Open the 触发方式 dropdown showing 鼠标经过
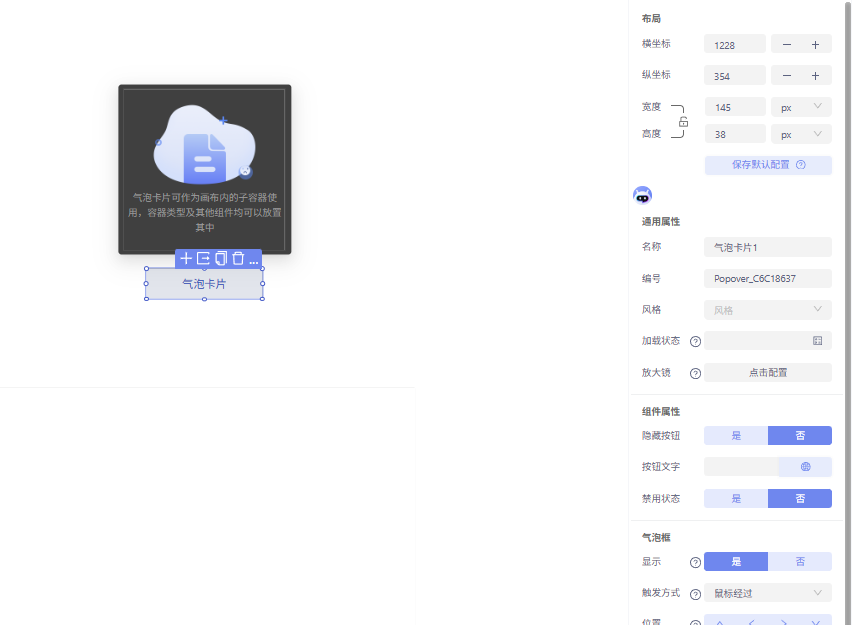Image resolution: width=852 pixels, height=625 pixels. [x=768, y=593]
